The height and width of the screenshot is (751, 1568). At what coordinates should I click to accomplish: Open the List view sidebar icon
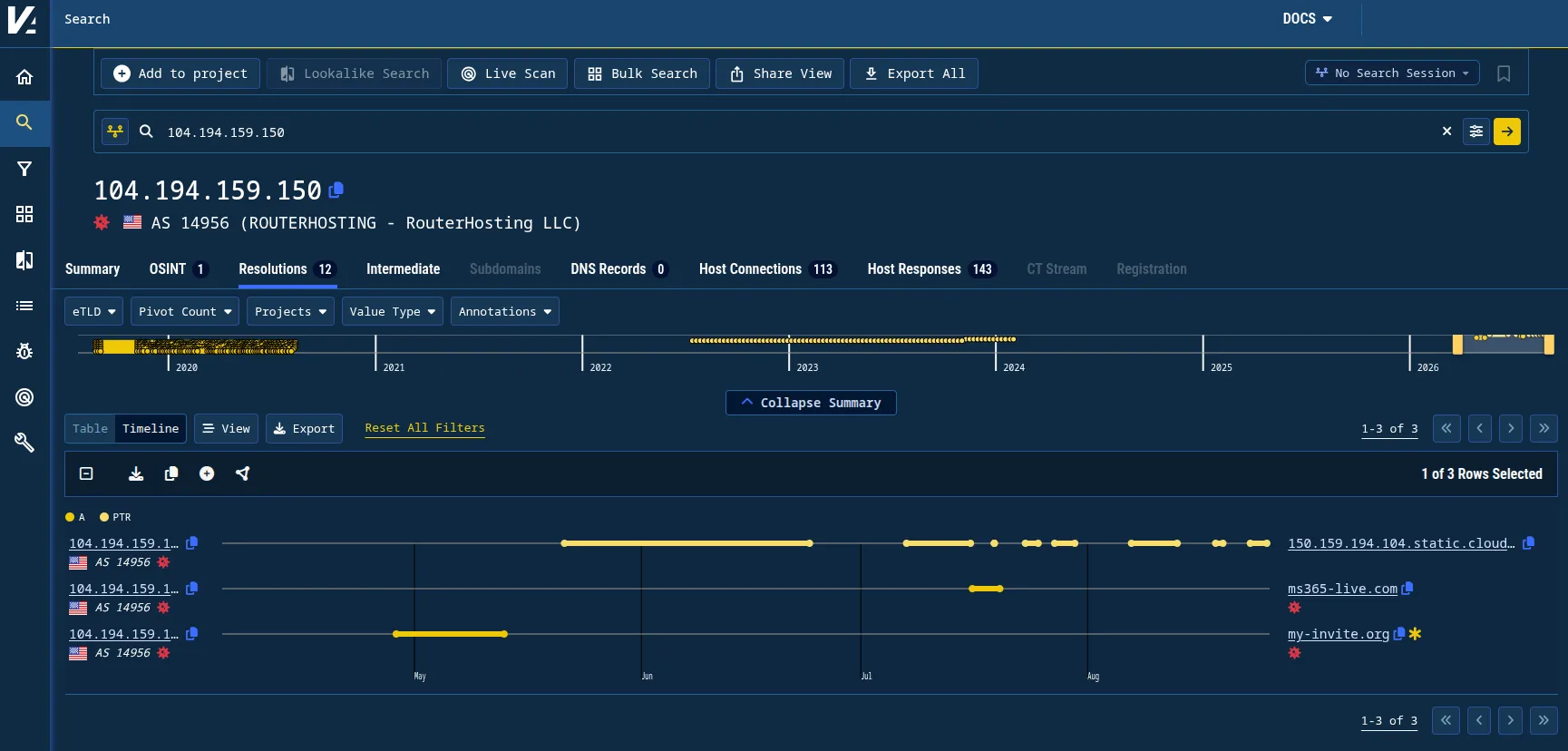[x=24, y=306]
